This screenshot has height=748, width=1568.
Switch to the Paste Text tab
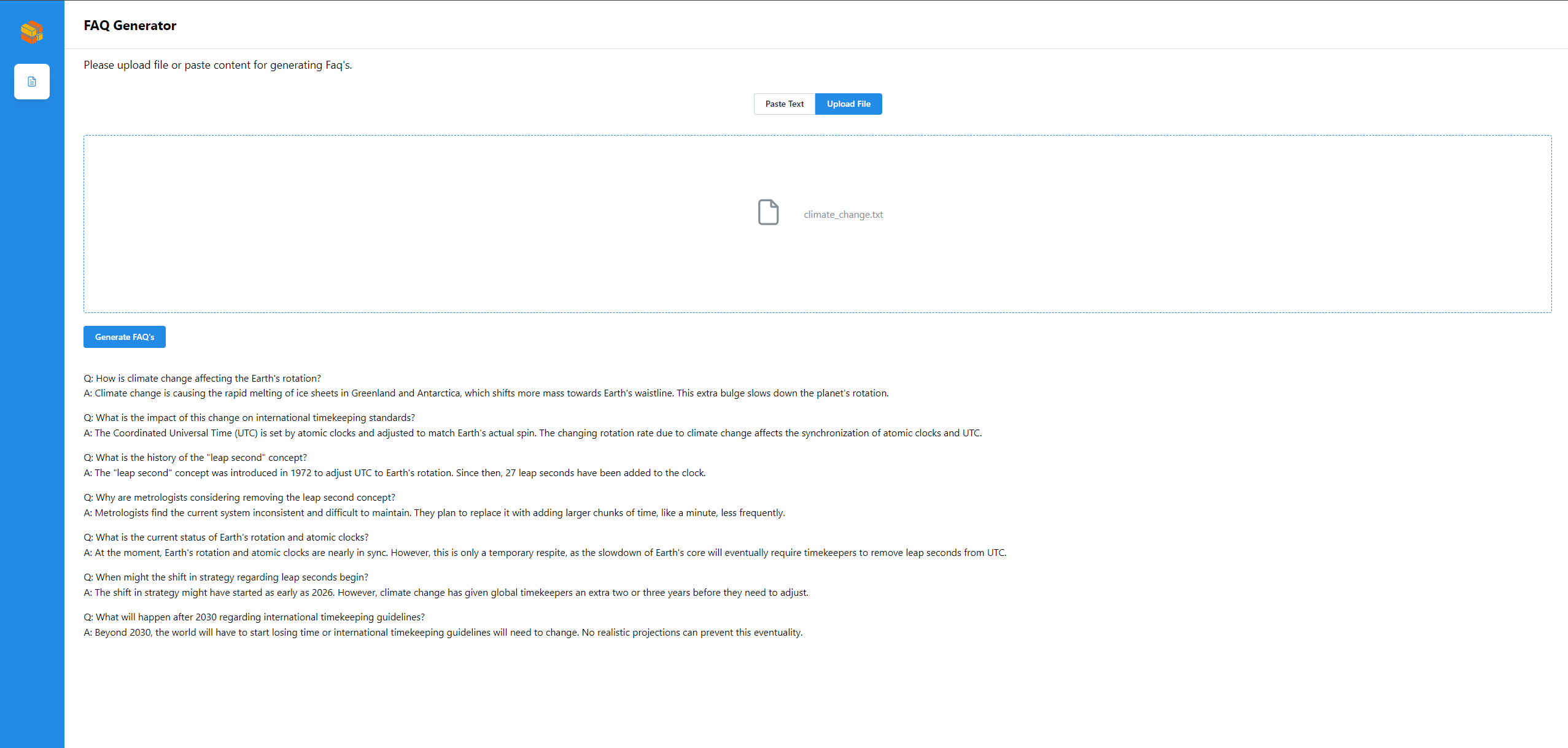pos(784,104)
